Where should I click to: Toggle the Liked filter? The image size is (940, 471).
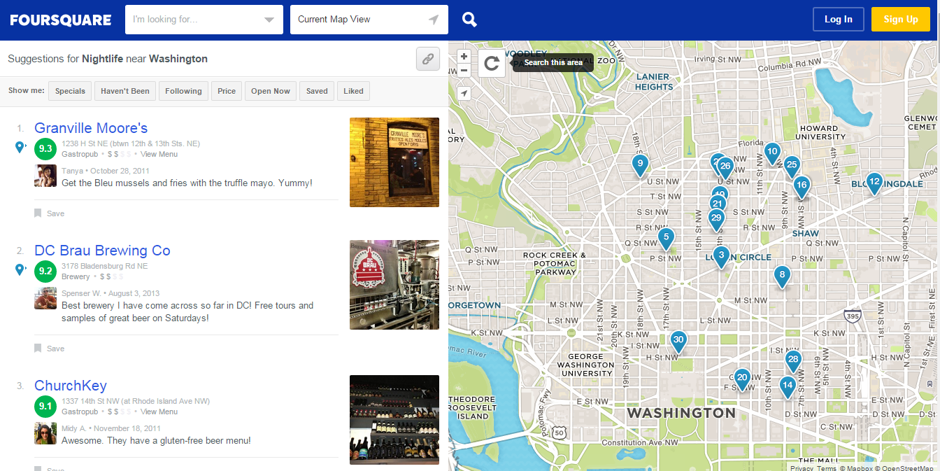(353, 91)
